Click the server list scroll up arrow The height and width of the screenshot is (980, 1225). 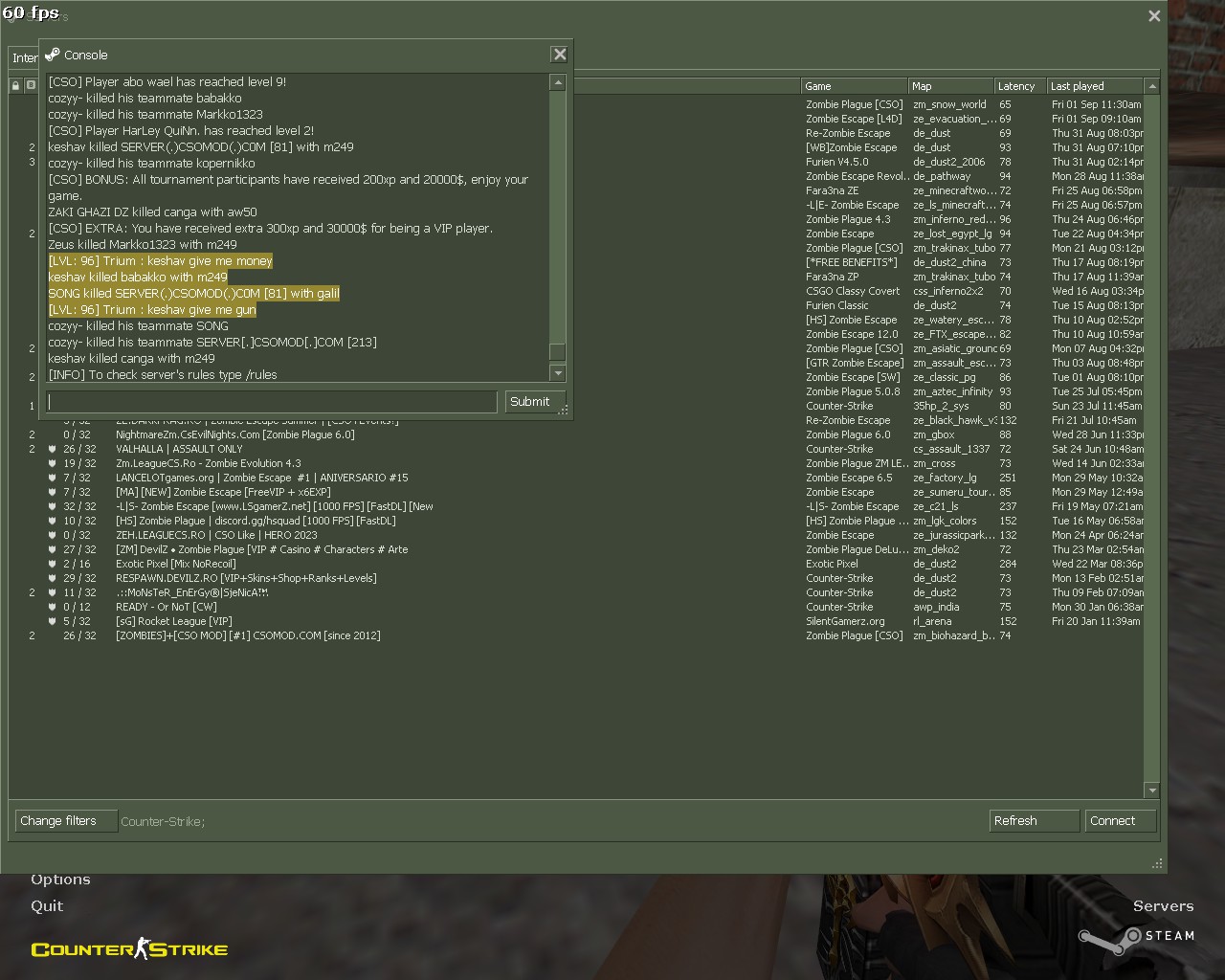(x=1151, y=86)
